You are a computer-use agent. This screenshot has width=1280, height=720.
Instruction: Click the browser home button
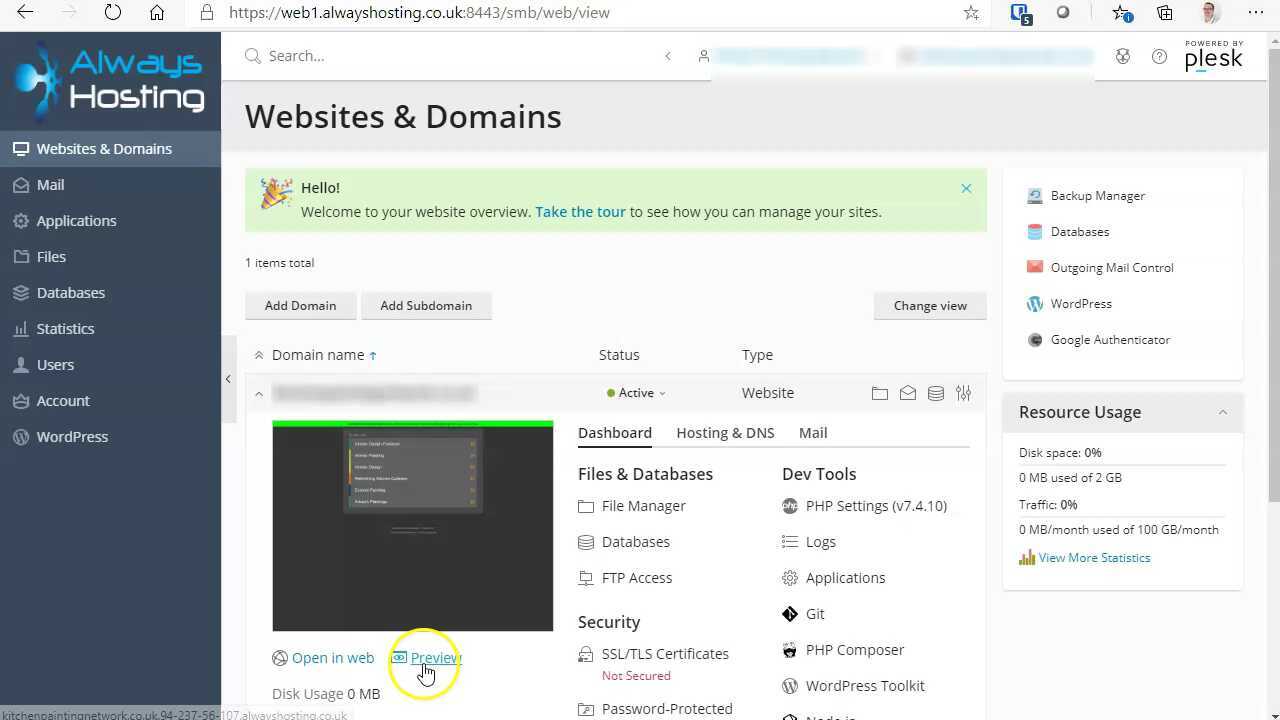[x=157, y=13]
